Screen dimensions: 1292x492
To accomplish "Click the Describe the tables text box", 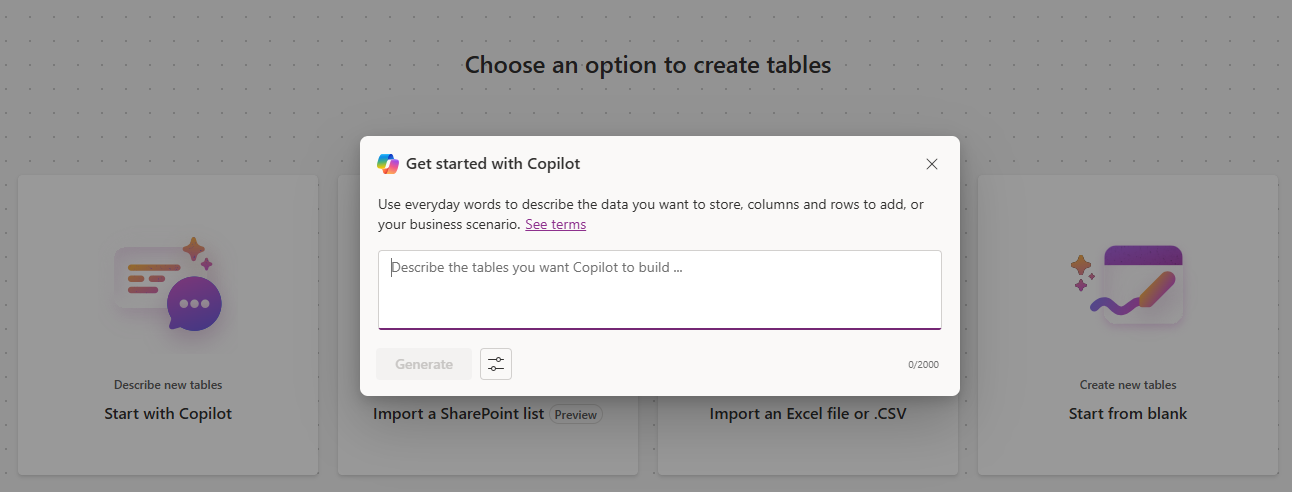I will click(660, 289).
